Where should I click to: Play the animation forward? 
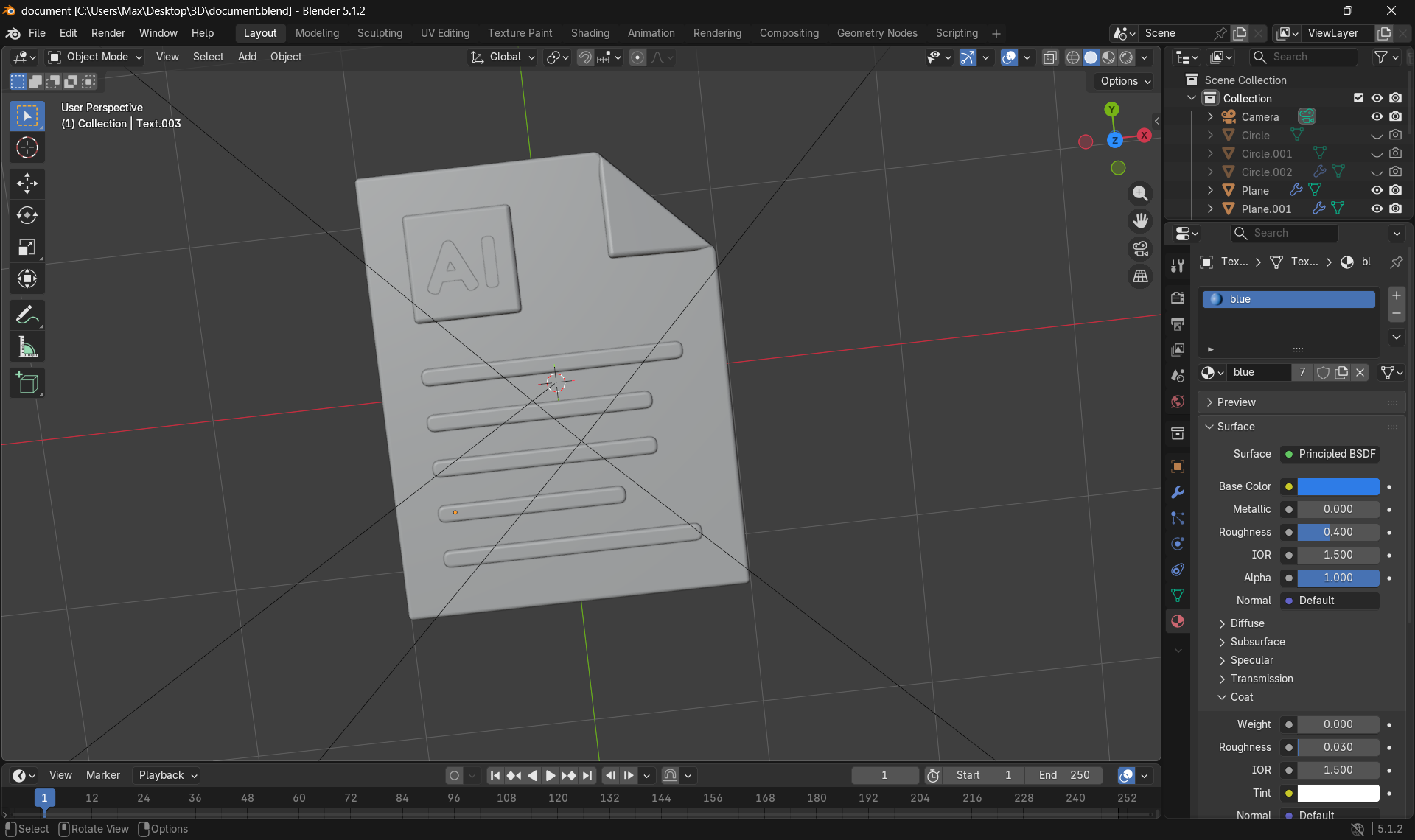tap(551, 775)
